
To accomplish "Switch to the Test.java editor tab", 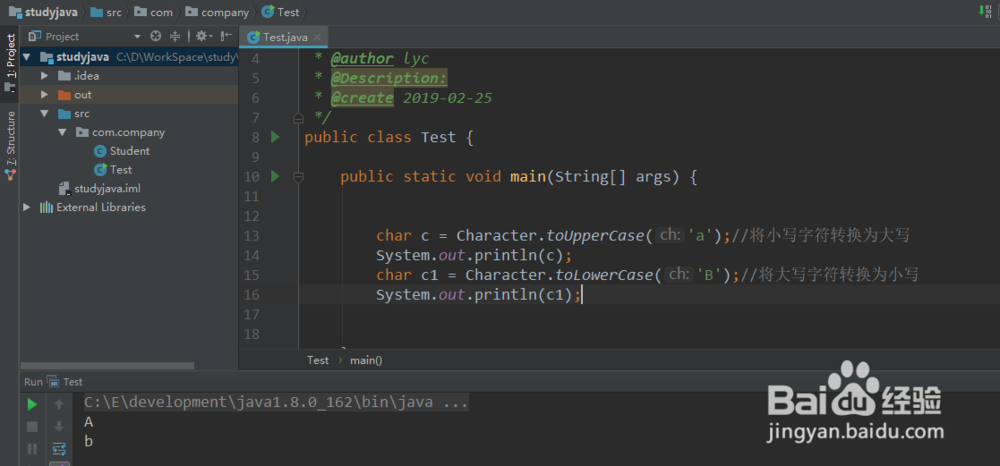I will [x=285, y=37].
